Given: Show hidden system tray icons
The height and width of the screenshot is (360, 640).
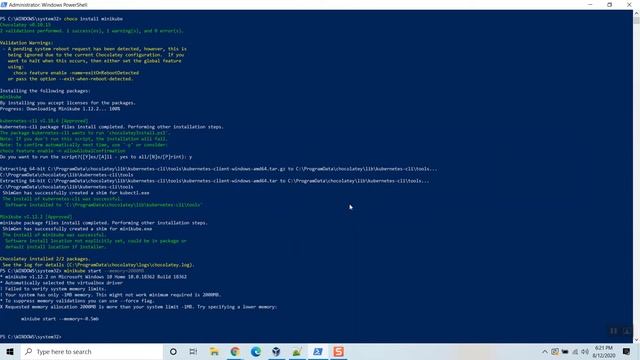Looking at the screenshot, I should (x=544, y=351).
